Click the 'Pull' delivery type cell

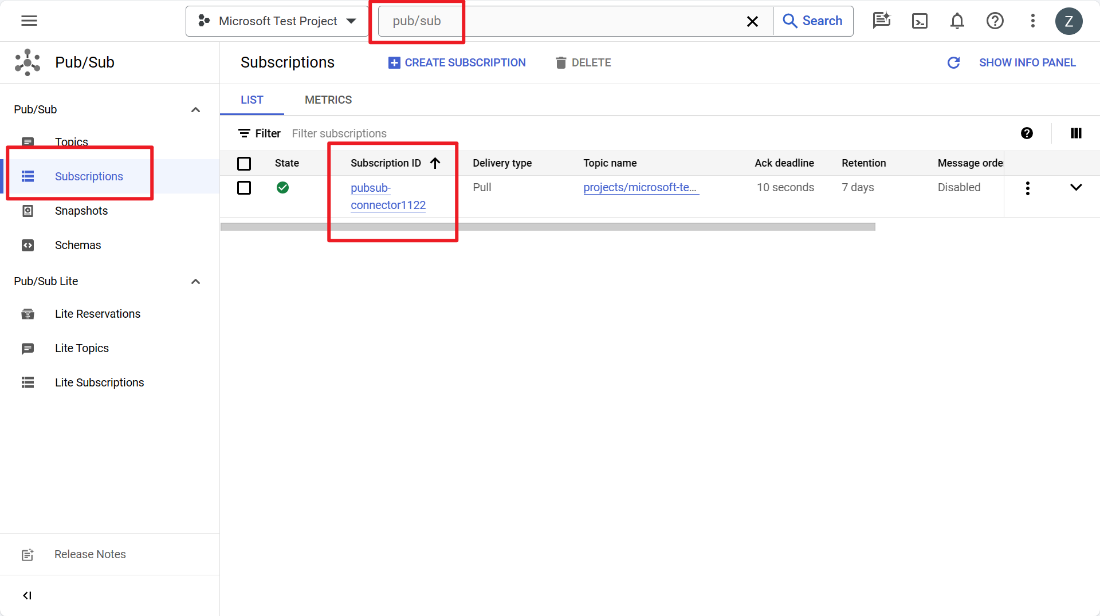click(x=482, y=187)
